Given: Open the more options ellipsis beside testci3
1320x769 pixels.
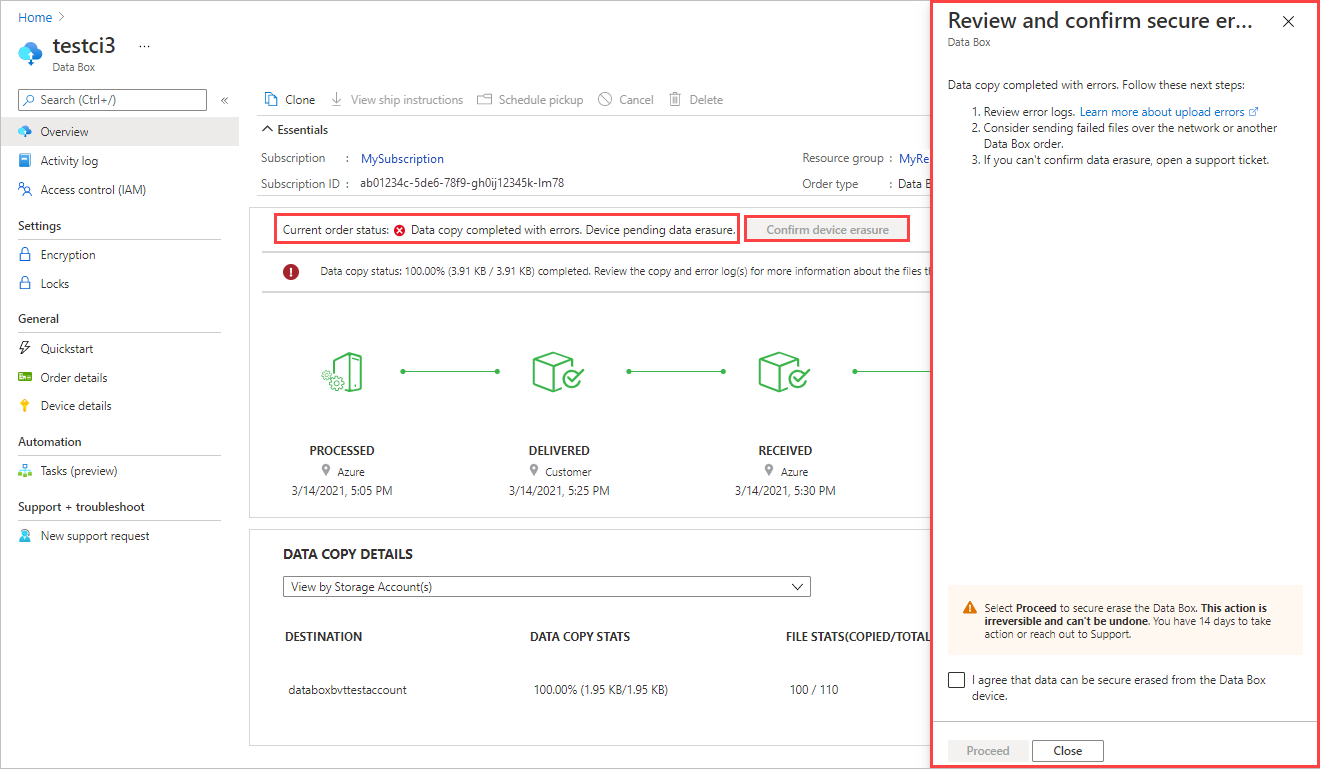Looking at the screenshot, I should (145, 46).
